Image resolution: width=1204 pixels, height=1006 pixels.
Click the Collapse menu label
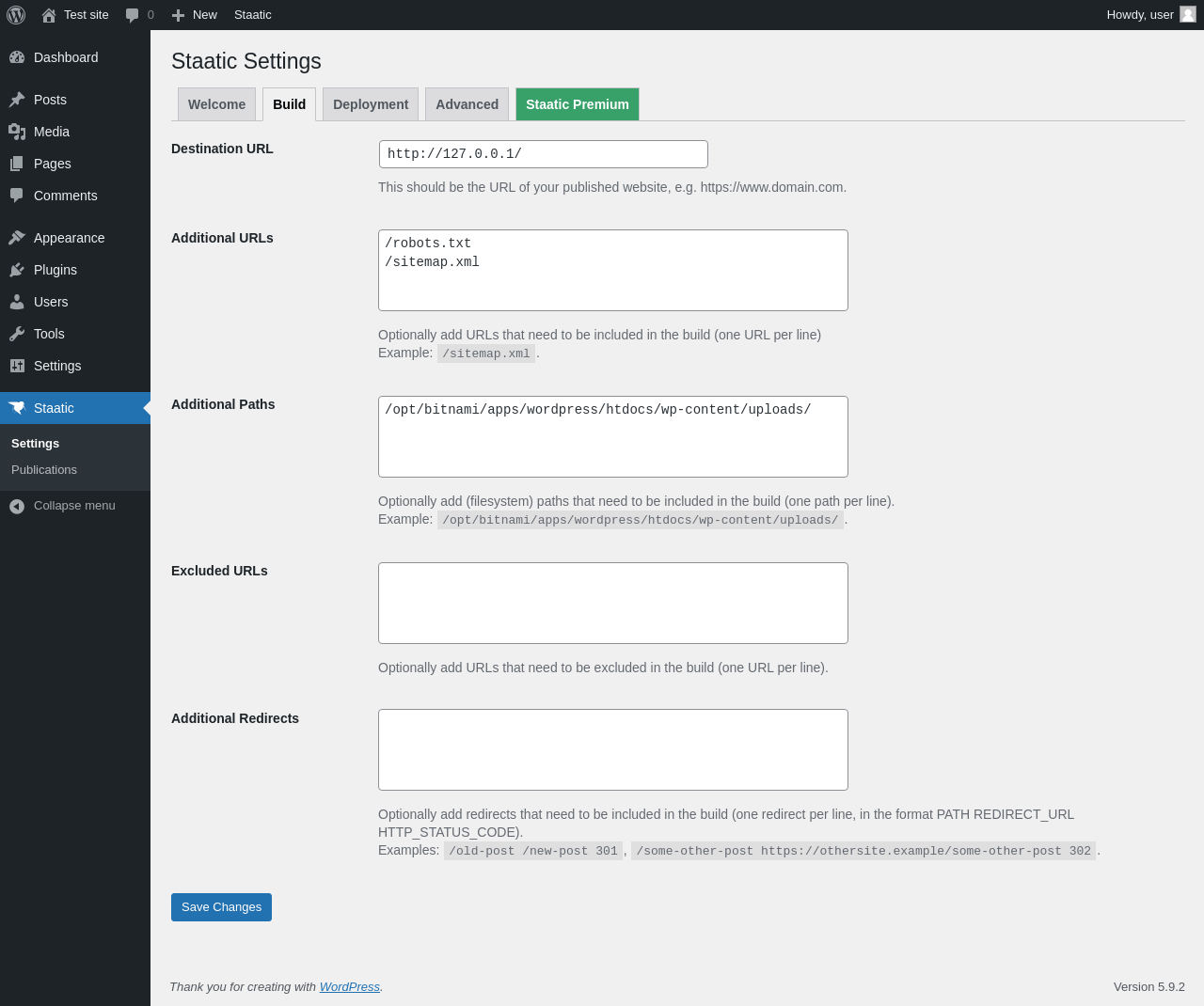coord(74,506)
